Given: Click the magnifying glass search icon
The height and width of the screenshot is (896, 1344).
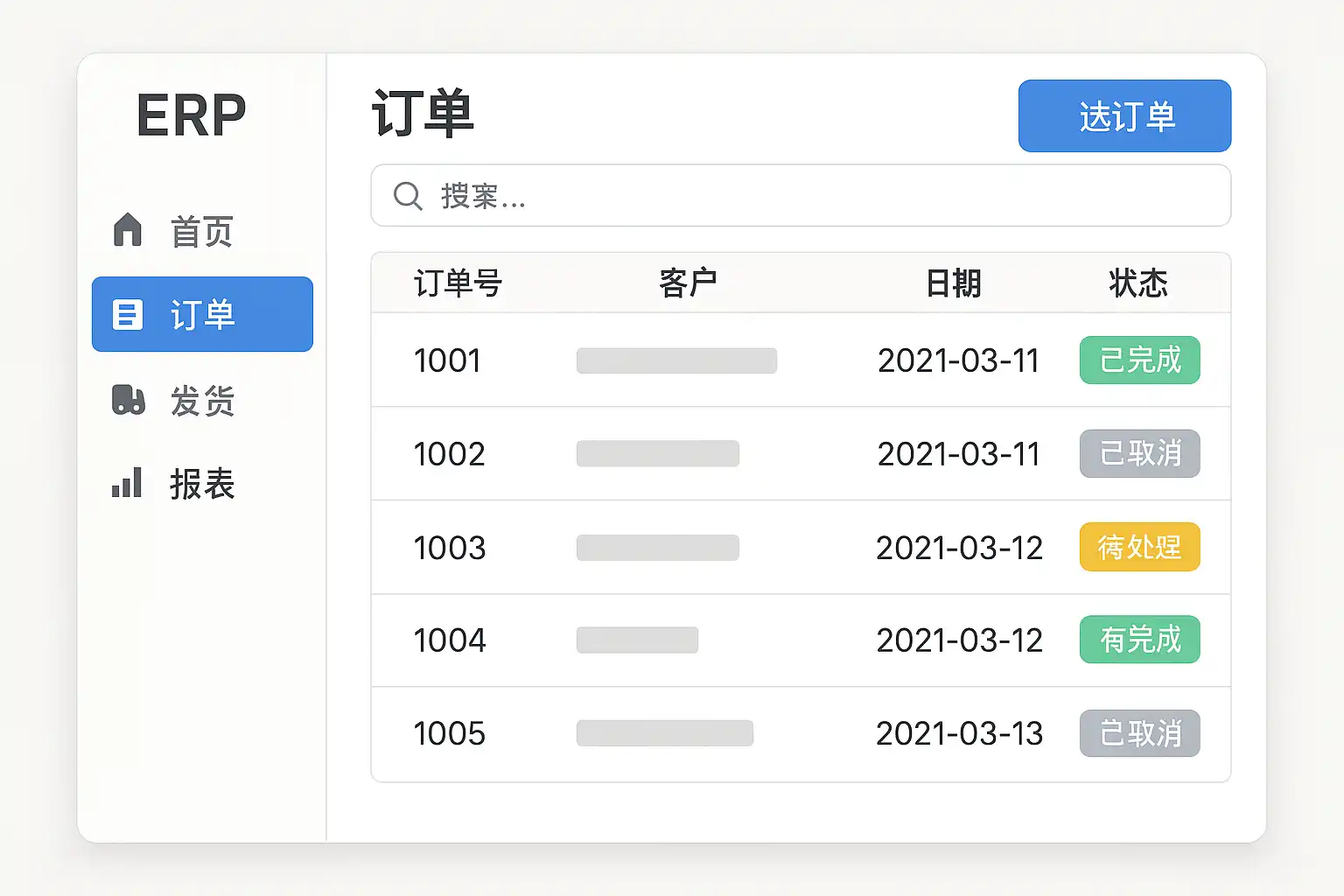Looking at the screenshot, I should [408, 195].
